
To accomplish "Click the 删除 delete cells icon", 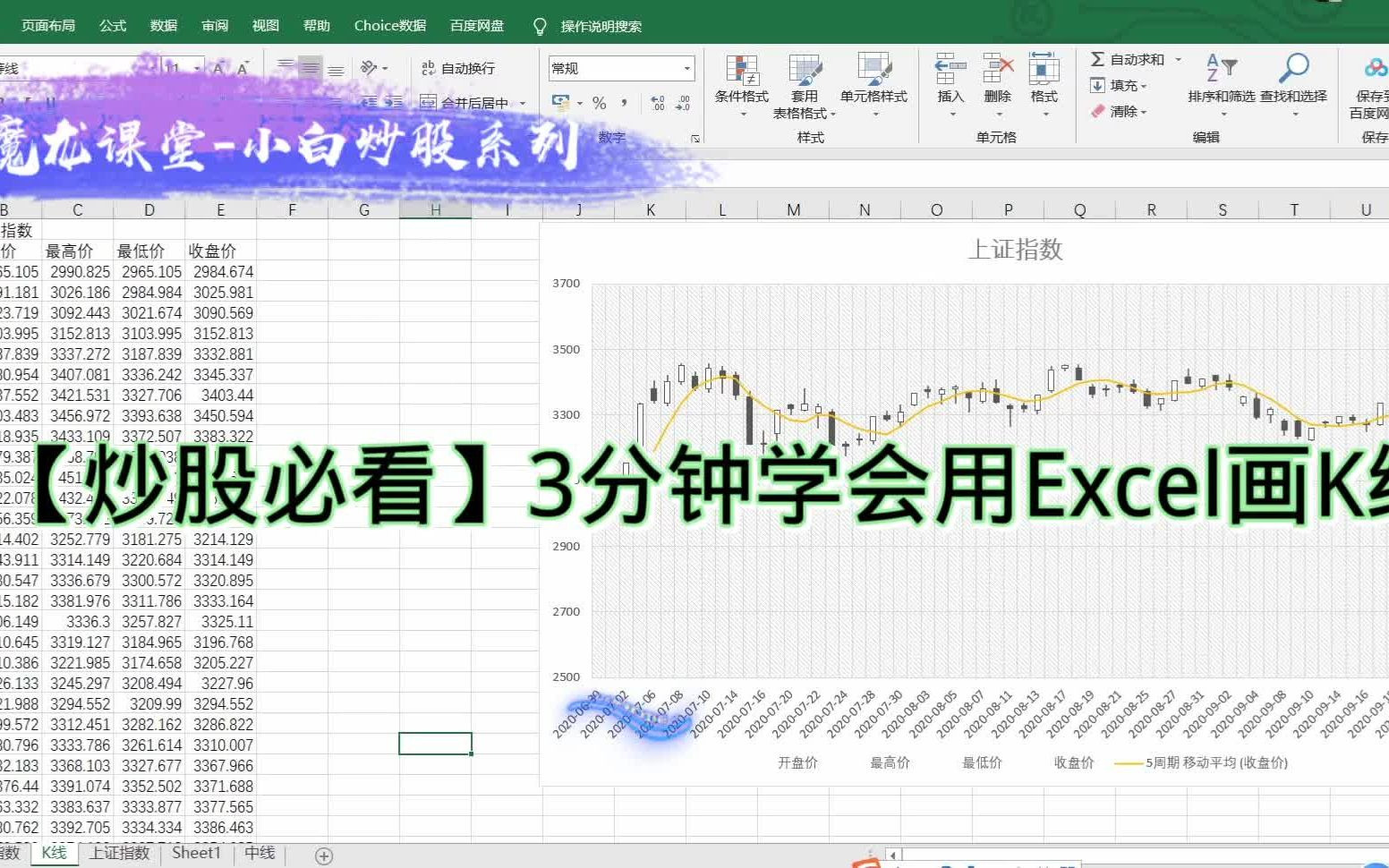I will pyautogui.click(x=998, y=69).
